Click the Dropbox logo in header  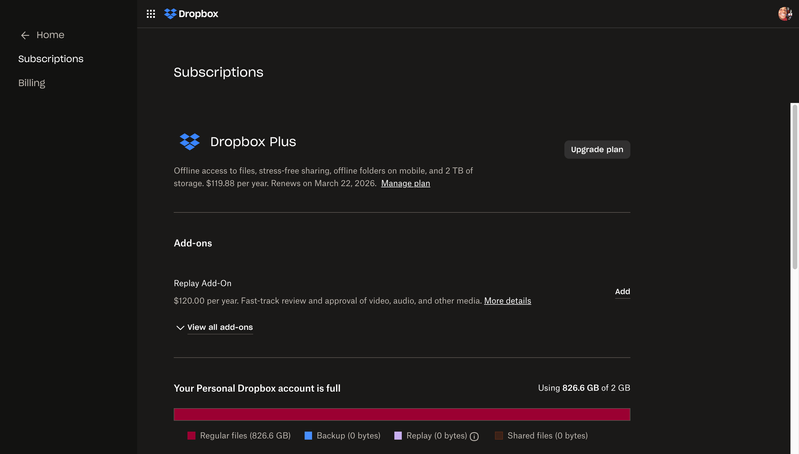[x=191, y=14]
